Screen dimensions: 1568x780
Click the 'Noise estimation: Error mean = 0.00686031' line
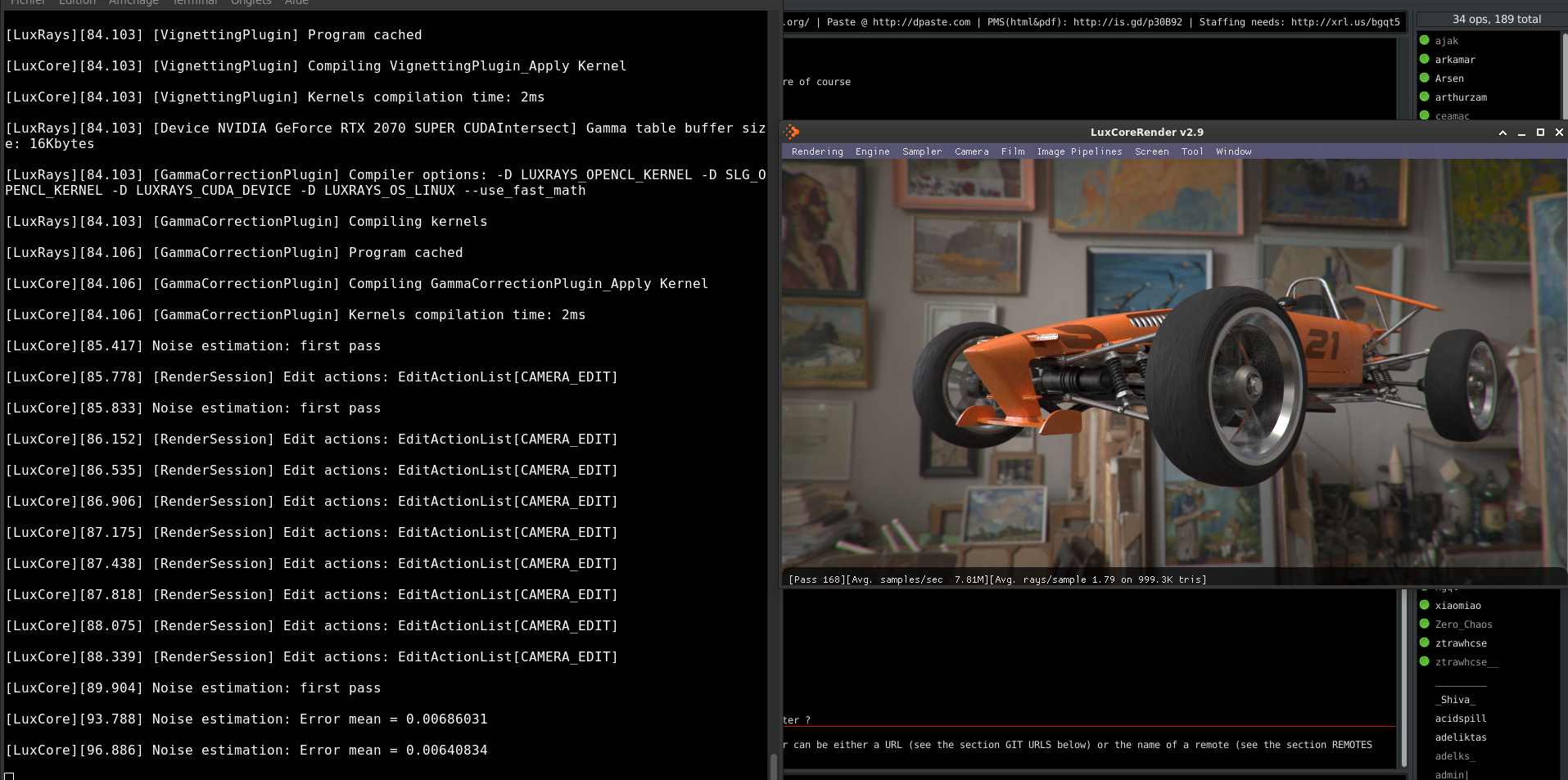246,719
